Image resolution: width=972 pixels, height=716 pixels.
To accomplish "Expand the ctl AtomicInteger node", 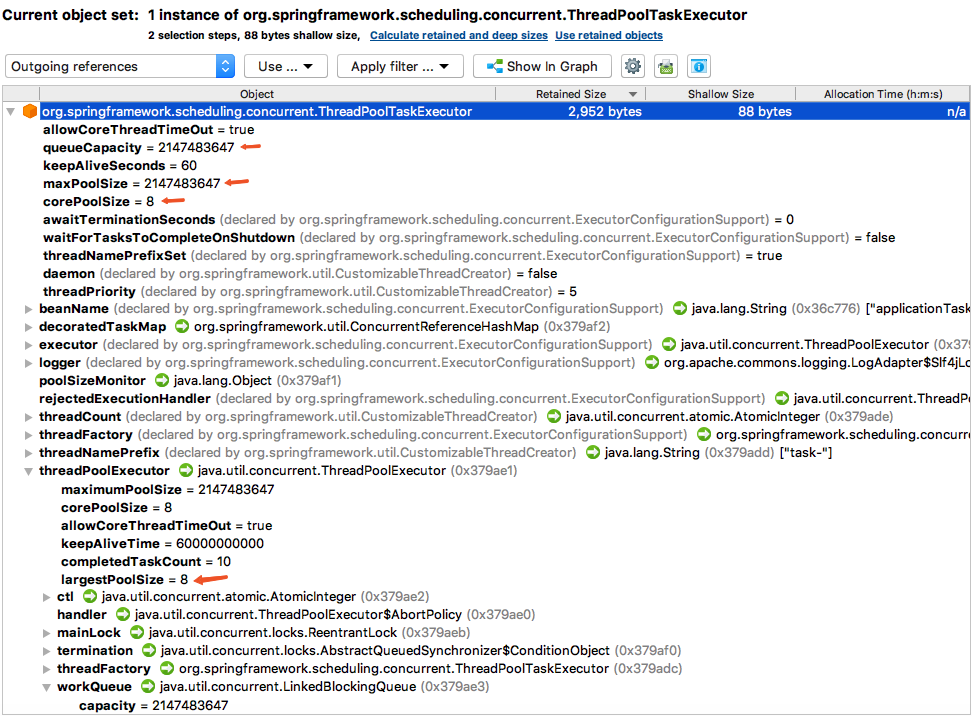I will coord(46,596).
